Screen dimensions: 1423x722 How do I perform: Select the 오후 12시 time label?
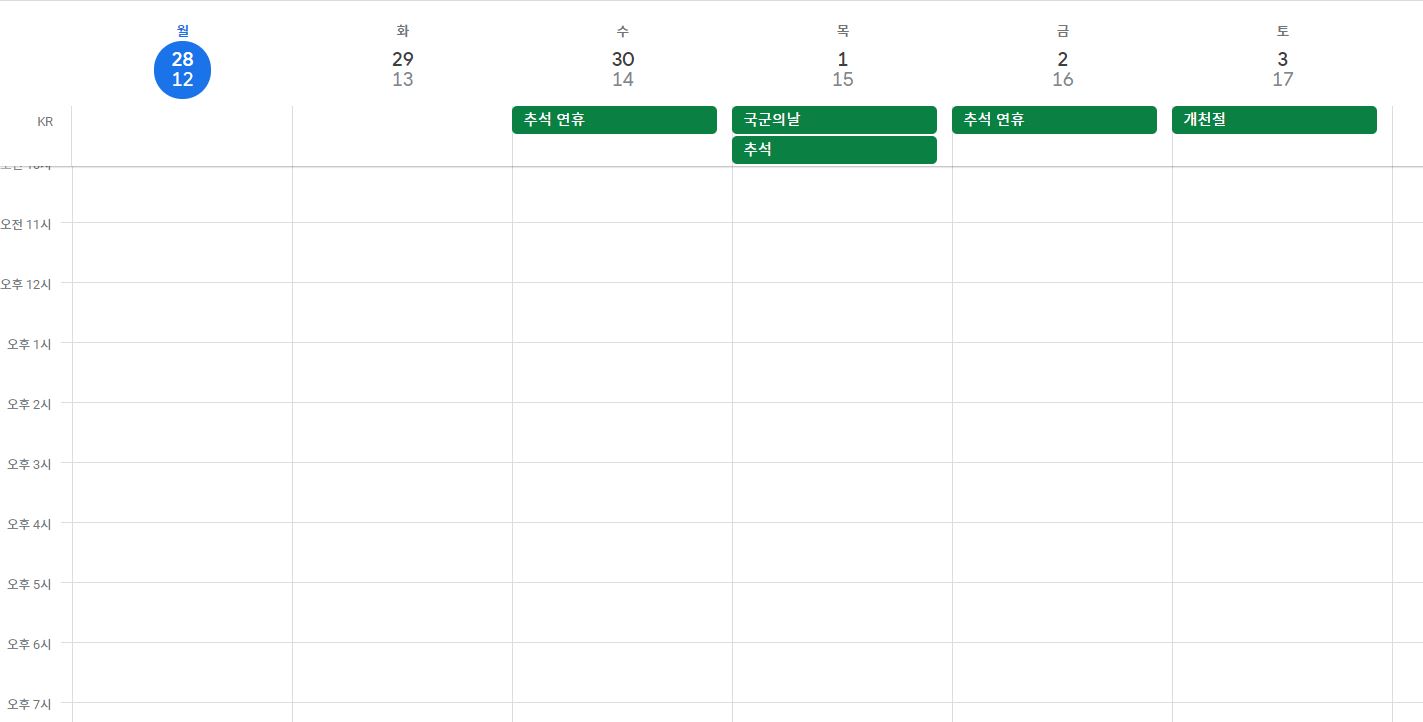click(x=26, y=284)
